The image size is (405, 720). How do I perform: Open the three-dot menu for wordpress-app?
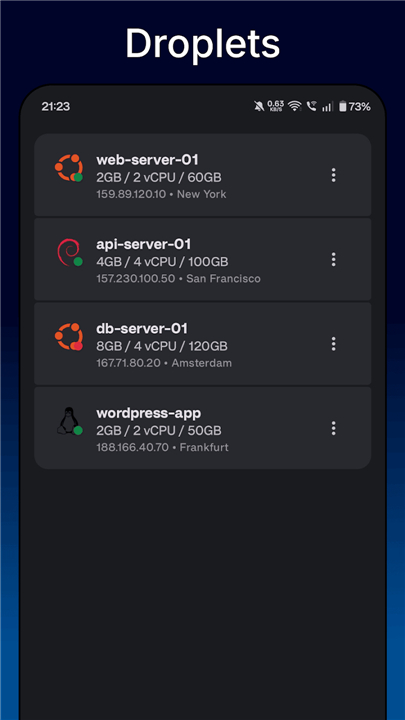[333, 428]
